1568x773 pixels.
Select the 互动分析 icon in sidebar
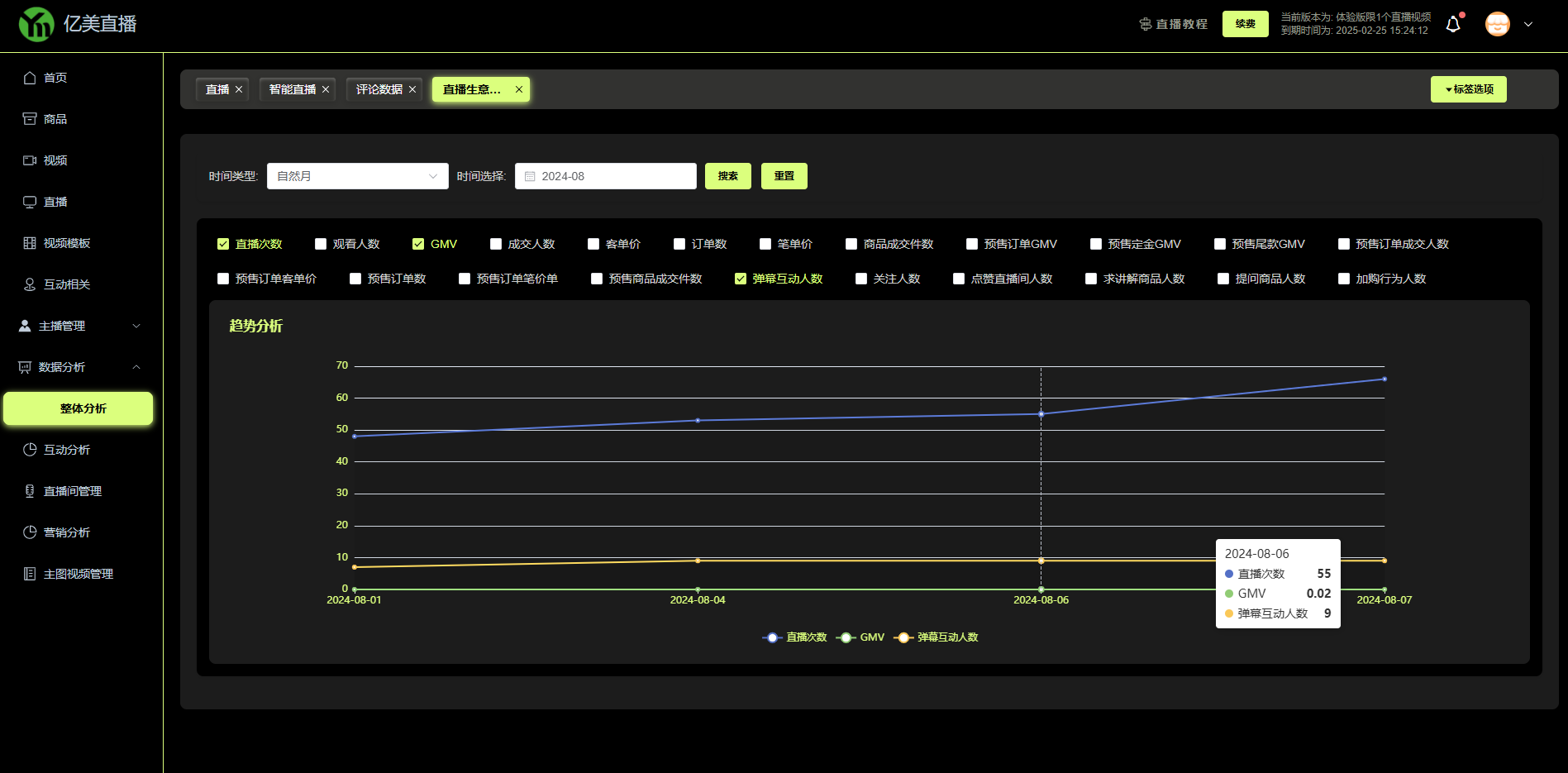(30, 450)
